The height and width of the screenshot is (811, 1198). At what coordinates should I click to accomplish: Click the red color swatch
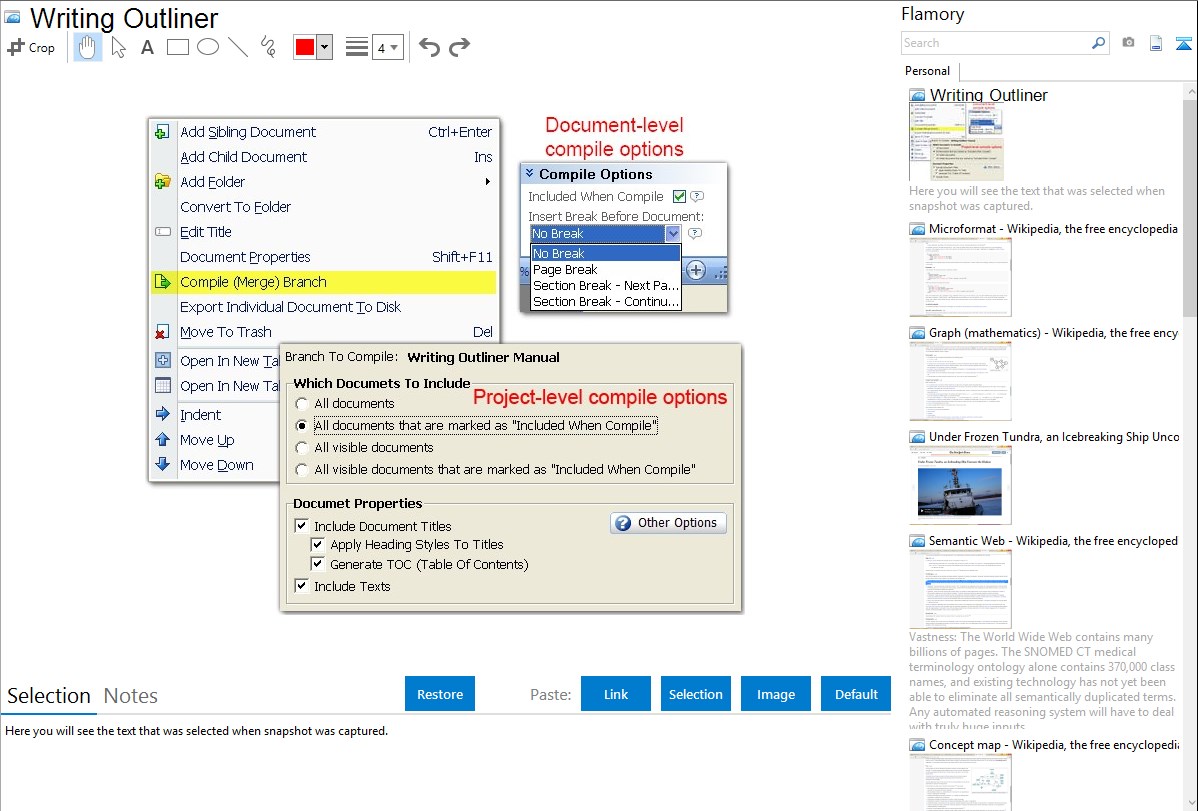coord(305,47)
